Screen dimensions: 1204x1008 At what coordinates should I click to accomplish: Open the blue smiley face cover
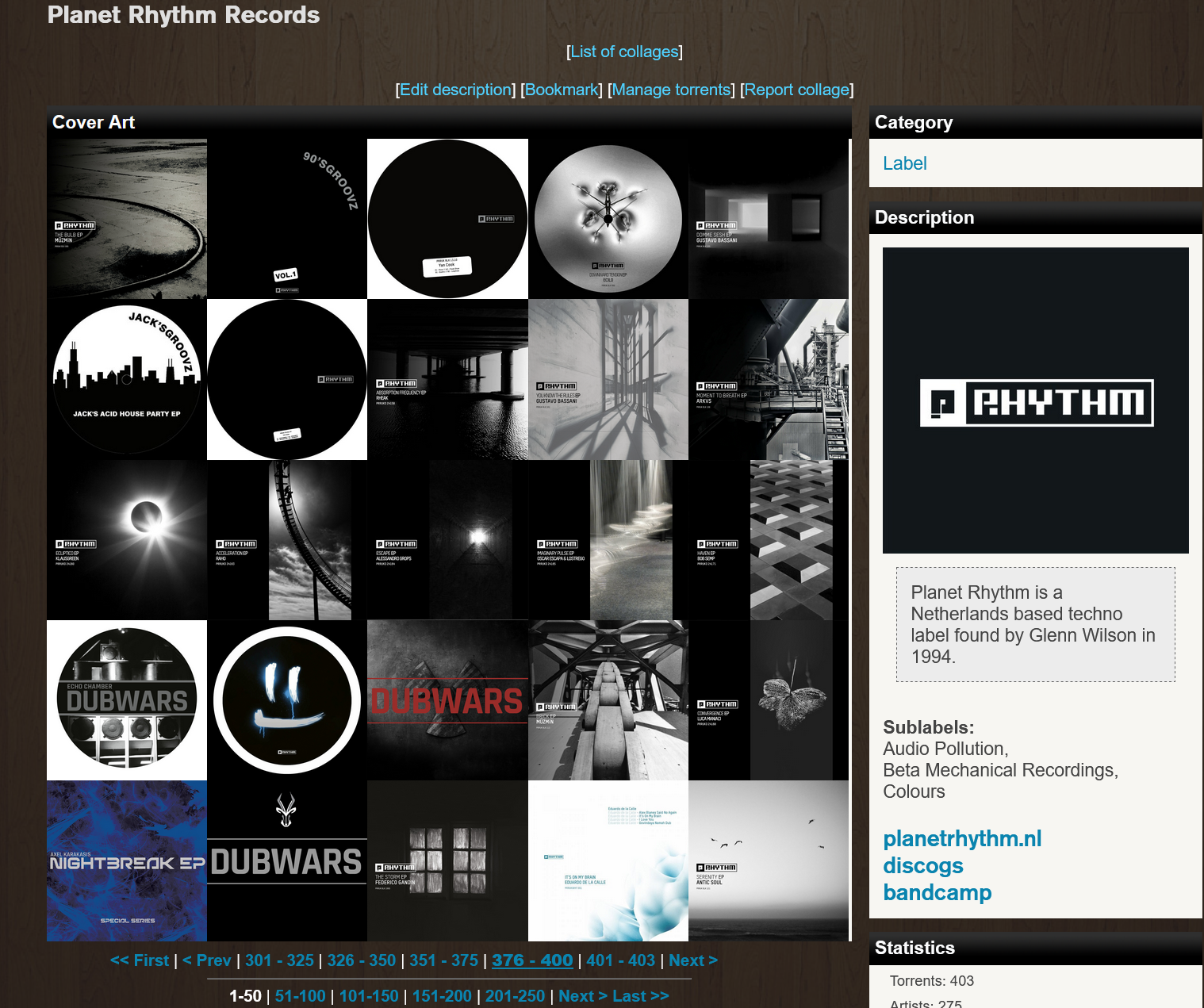287,700
